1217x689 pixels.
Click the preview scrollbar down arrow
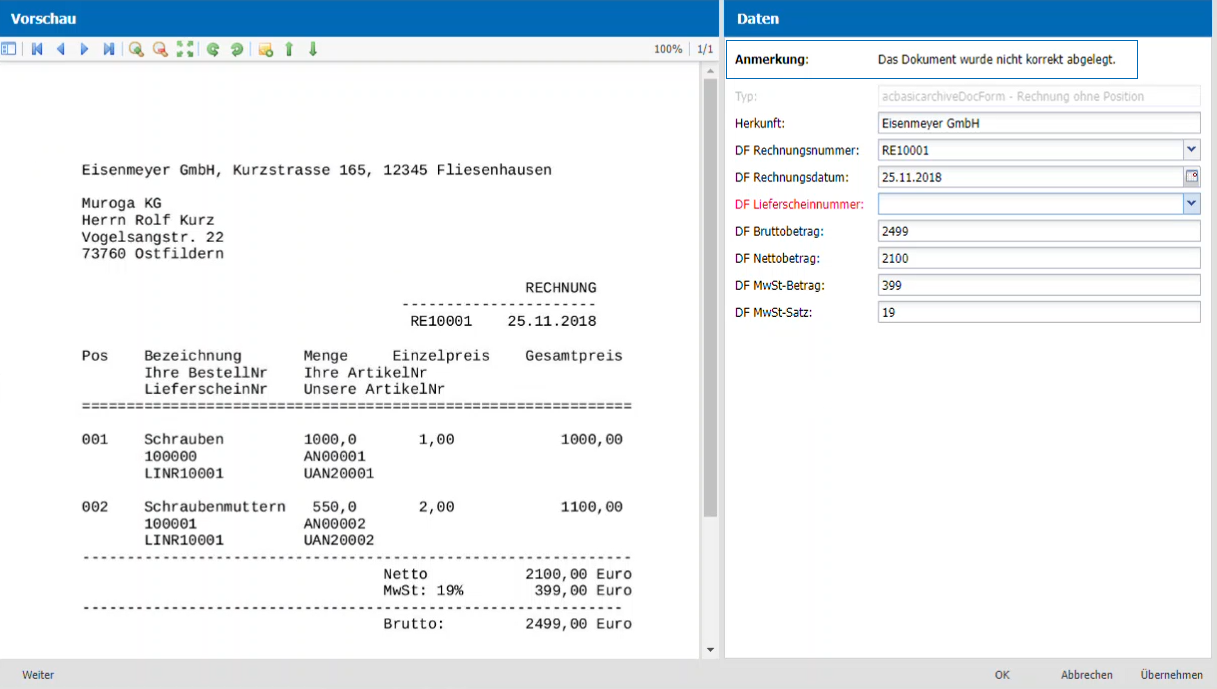tap(711, 650)
